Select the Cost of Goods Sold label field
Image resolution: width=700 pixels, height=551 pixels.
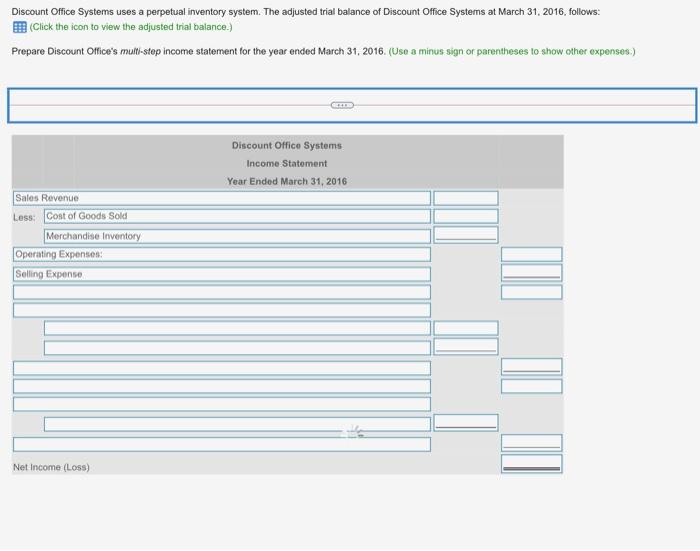click(238, 216)
